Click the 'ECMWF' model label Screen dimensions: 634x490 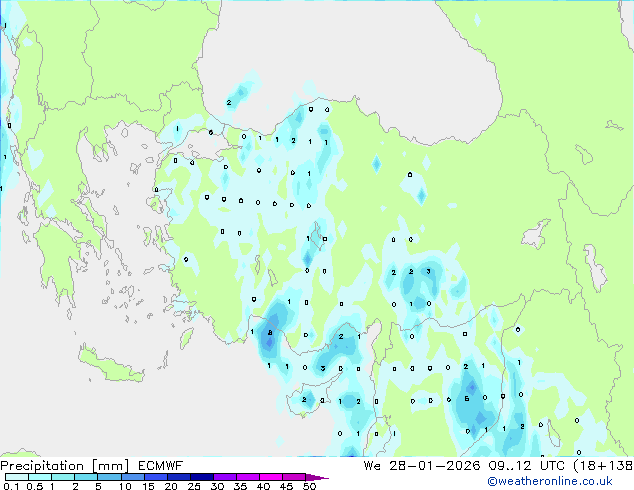(x=161, y=466)
